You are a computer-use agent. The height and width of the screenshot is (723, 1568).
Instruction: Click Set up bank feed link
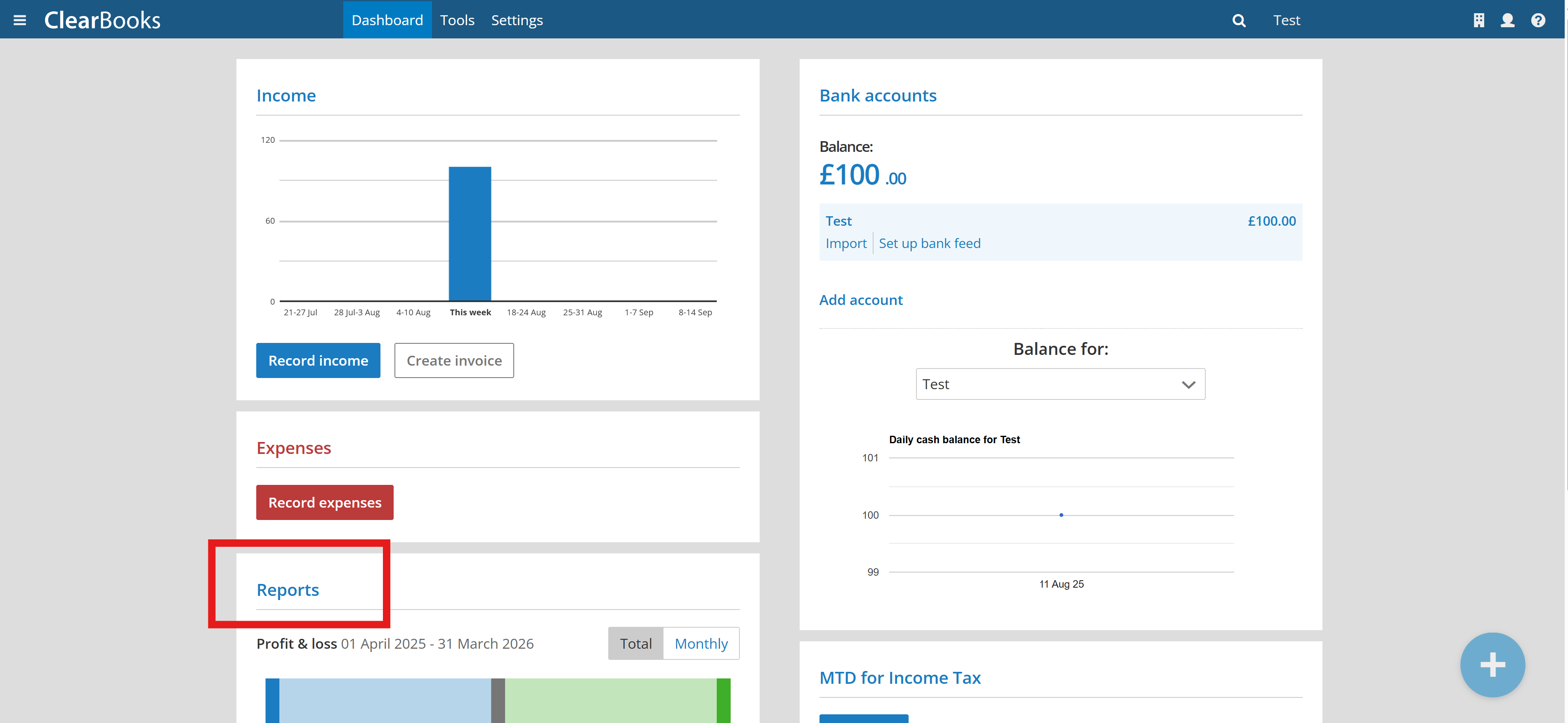point(930,243)
